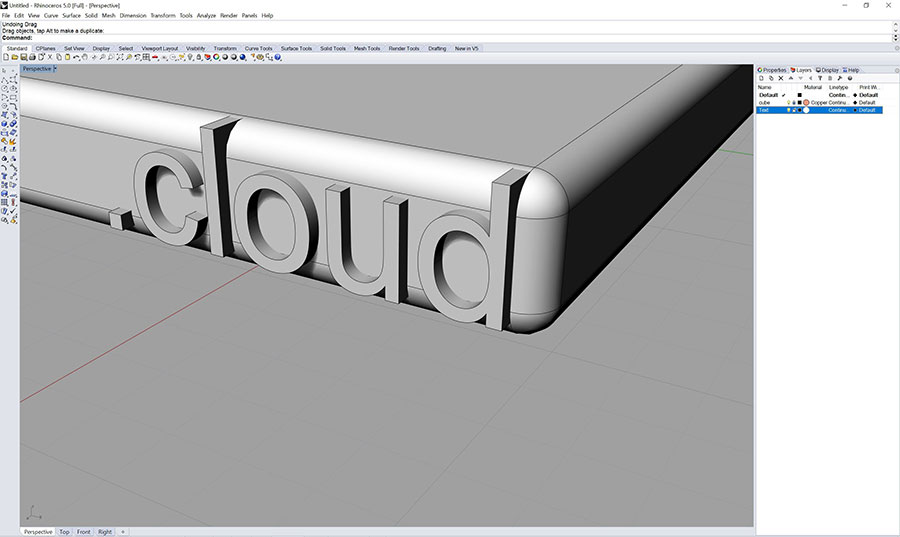This screenshot has height=537, width=900.
Task: Select the Pan hand icon
Action: (x=85, y=57)
